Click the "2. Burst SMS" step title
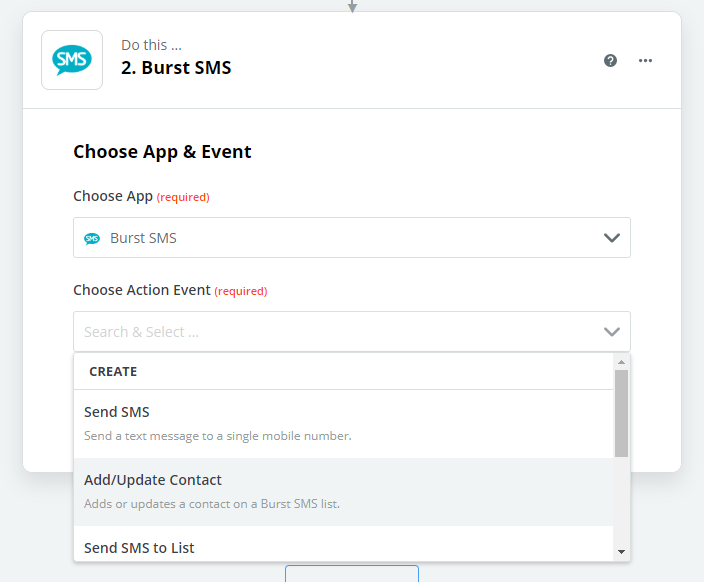This screenshot has height=582, width=704. (176, 69)
